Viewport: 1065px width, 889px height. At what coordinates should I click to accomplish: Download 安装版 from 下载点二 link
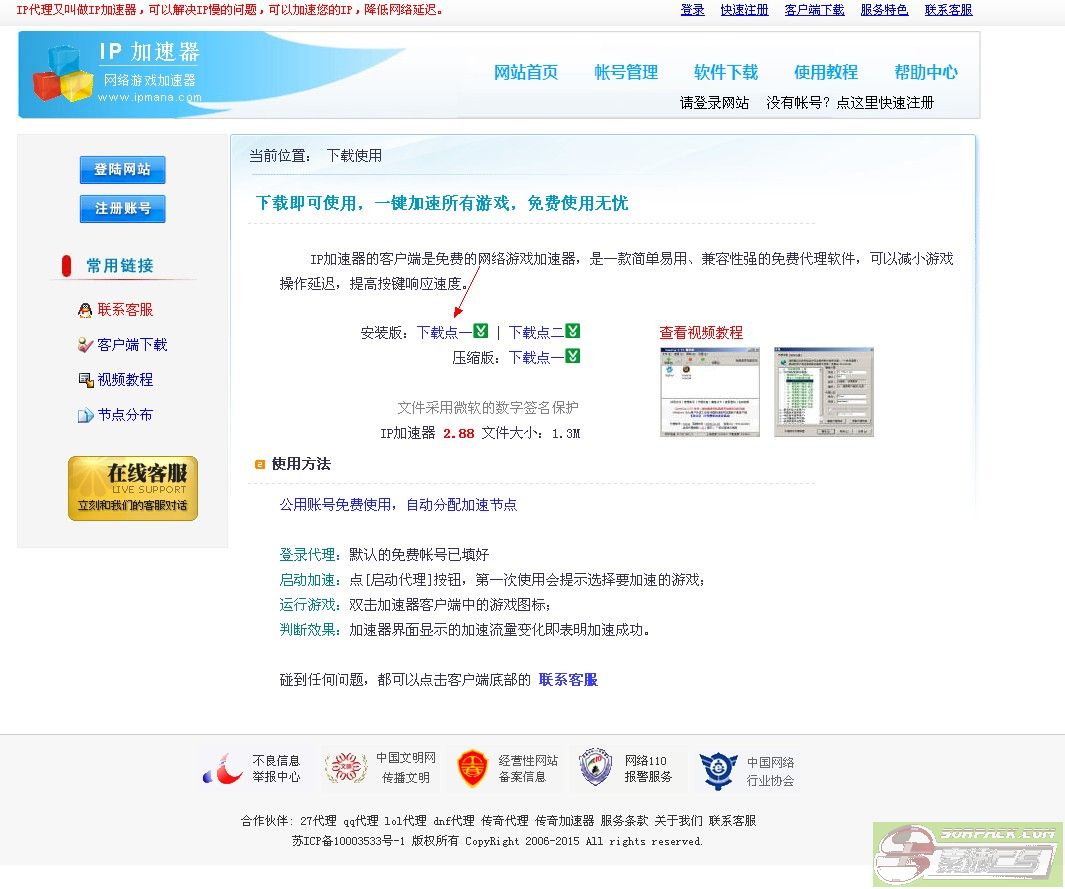point(537,333)
